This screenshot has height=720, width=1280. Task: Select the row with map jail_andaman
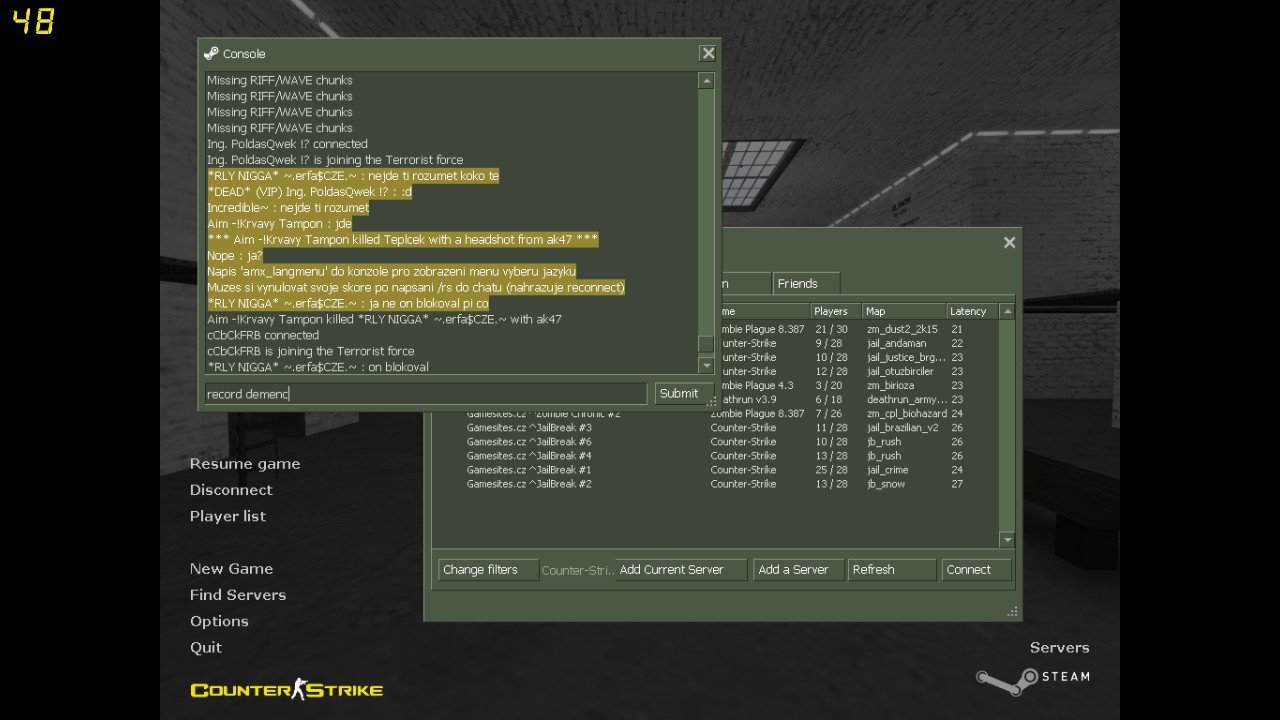(858, 343)
